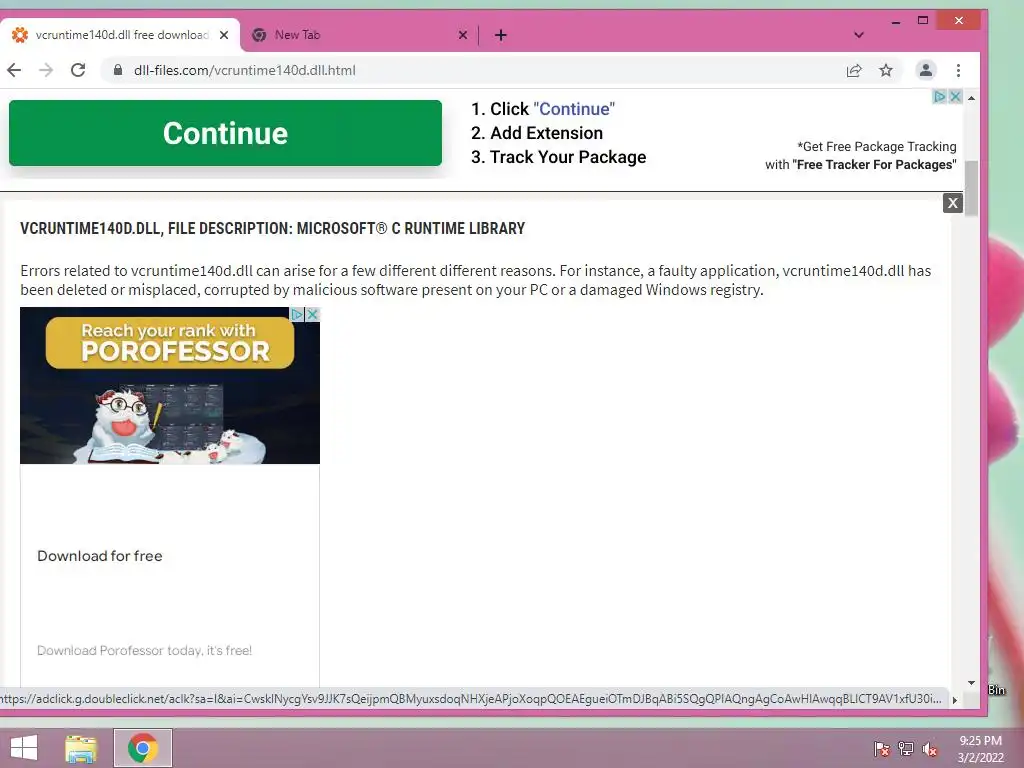Maximize the Chrome window
1024x768 pixels.
click(923, 21)
